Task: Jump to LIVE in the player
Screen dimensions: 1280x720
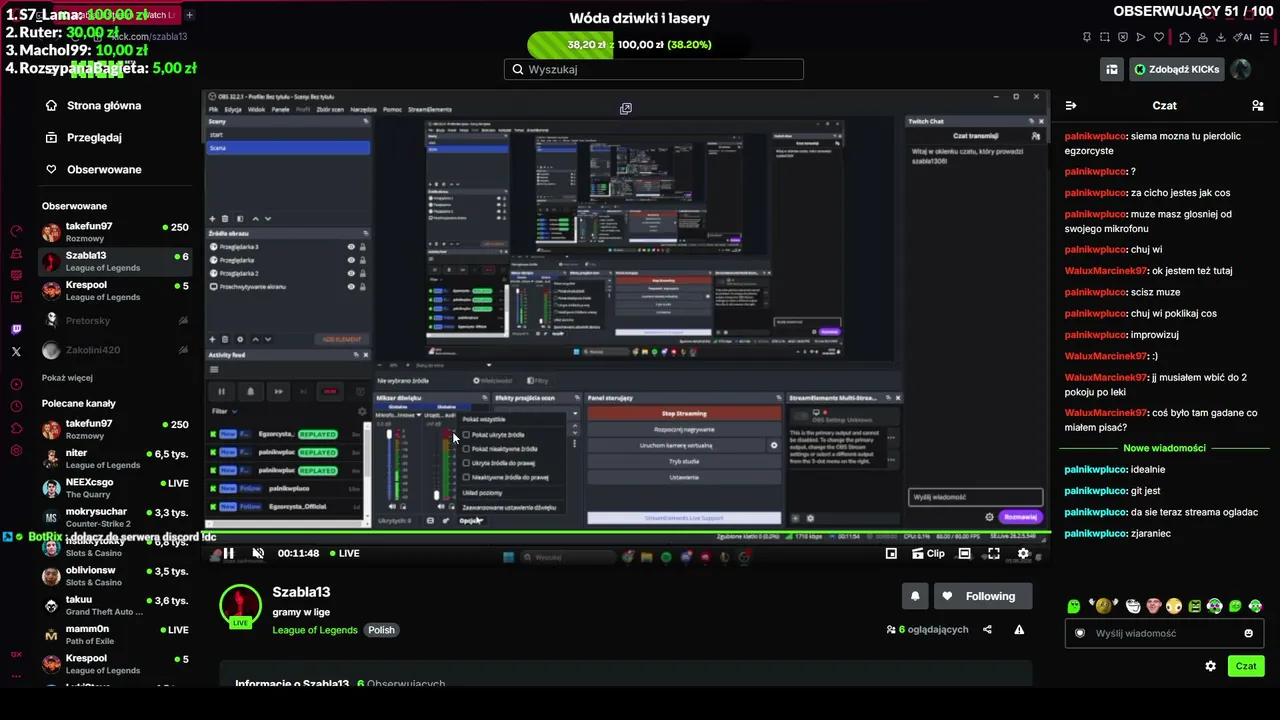Action: 345,553
